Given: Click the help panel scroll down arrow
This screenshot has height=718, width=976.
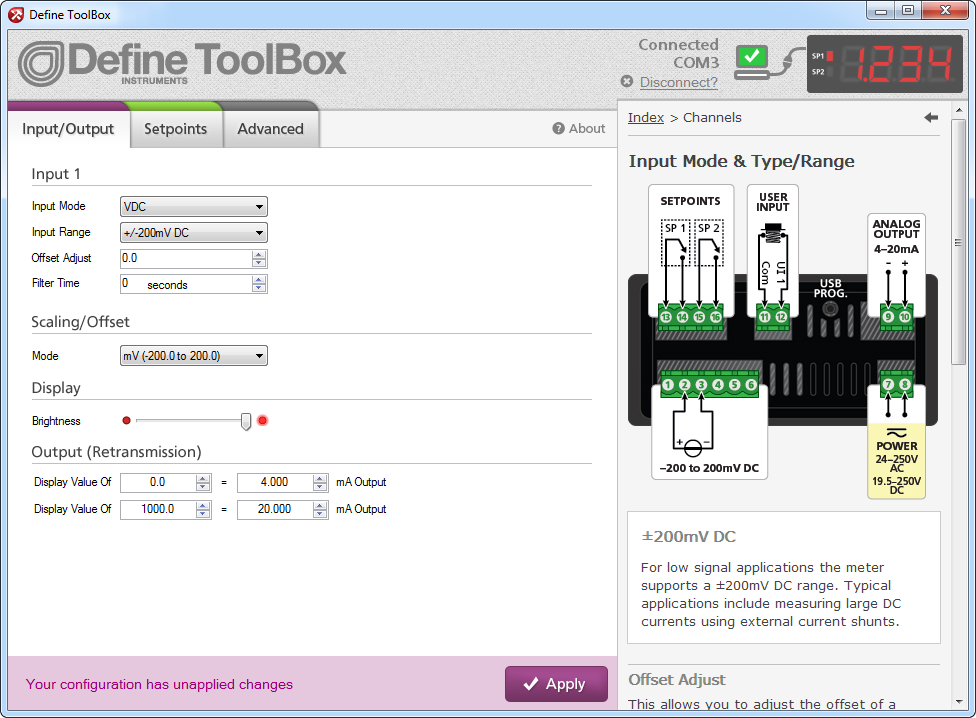Looking at the screenshot, I should pyautogui.click(x=959, y=702).
